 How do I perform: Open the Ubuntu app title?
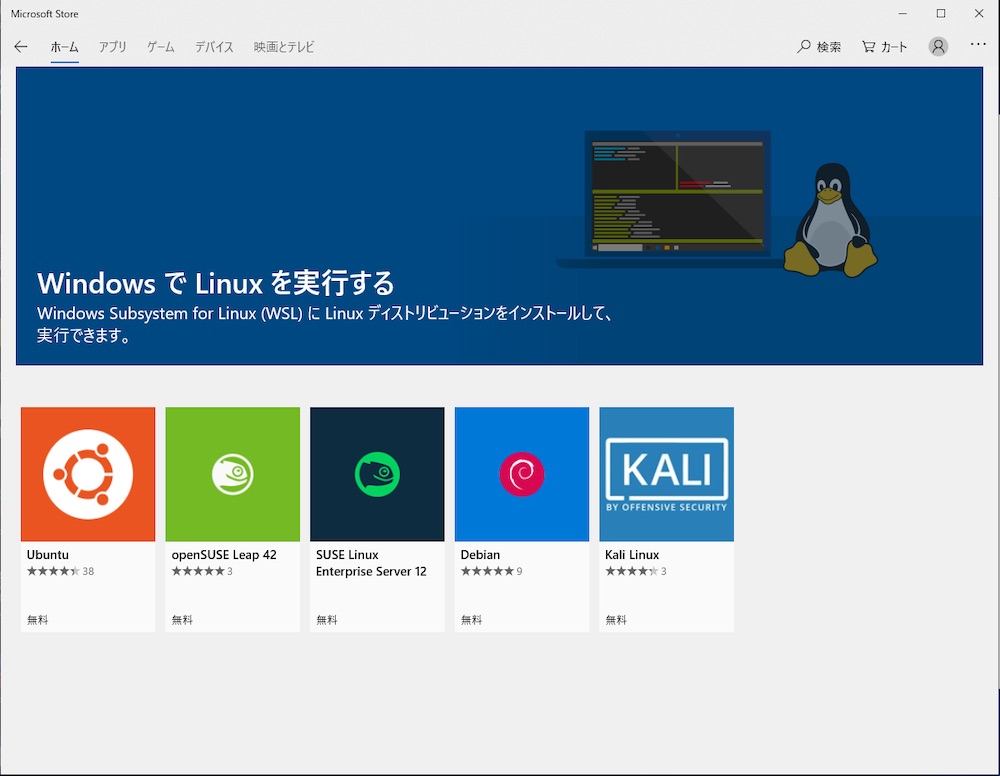click(48, 555)
